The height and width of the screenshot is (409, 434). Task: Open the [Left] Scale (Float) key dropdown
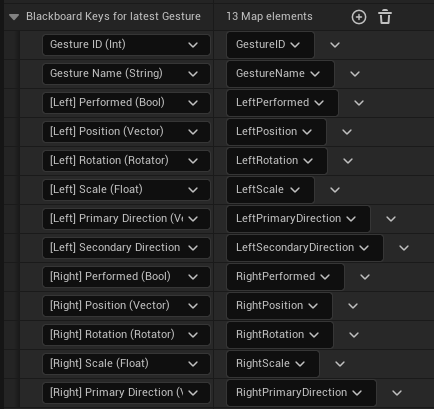click(126, 190)
